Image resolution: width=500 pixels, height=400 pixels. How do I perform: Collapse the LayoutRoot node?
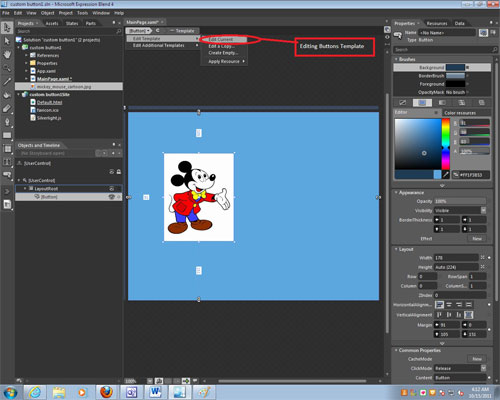pyautogui.click(x=25, y=189)
